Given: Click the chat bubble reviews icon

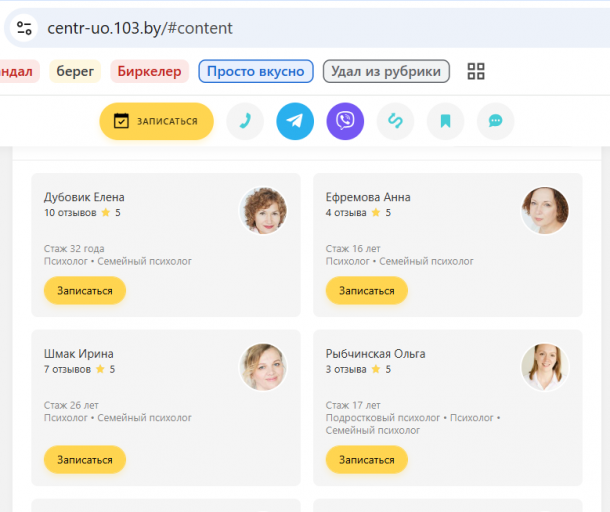Looking at the screenshot, I should click(496, 121).
